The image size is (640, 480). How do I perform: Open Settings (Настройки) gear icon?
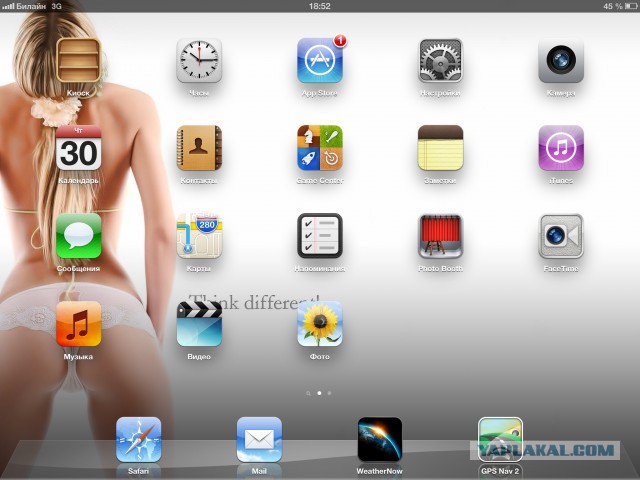point(440,60)
